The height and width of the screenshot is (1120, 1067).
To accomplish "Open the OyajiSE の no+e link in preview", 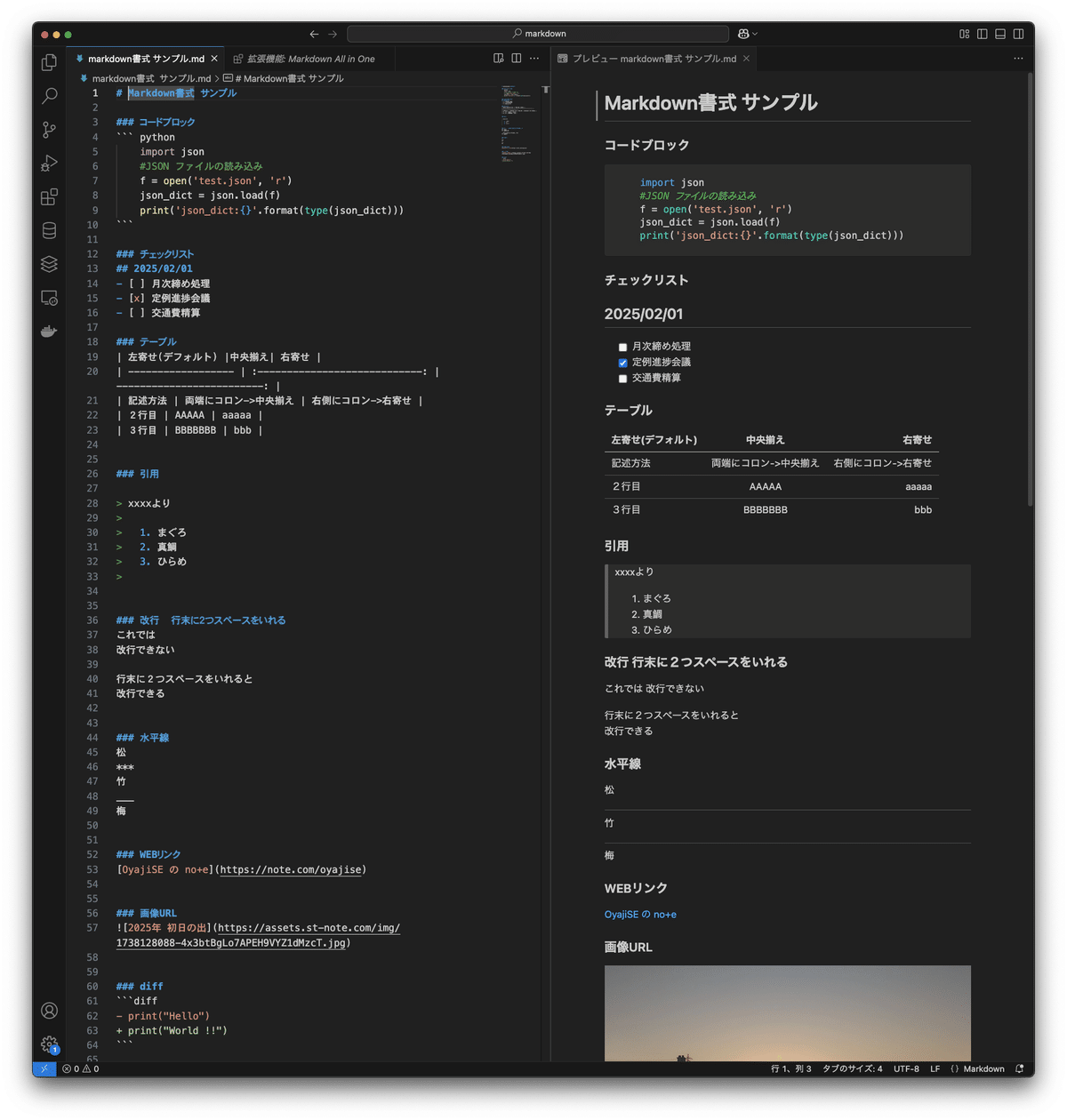I will [x=640, y=913].
